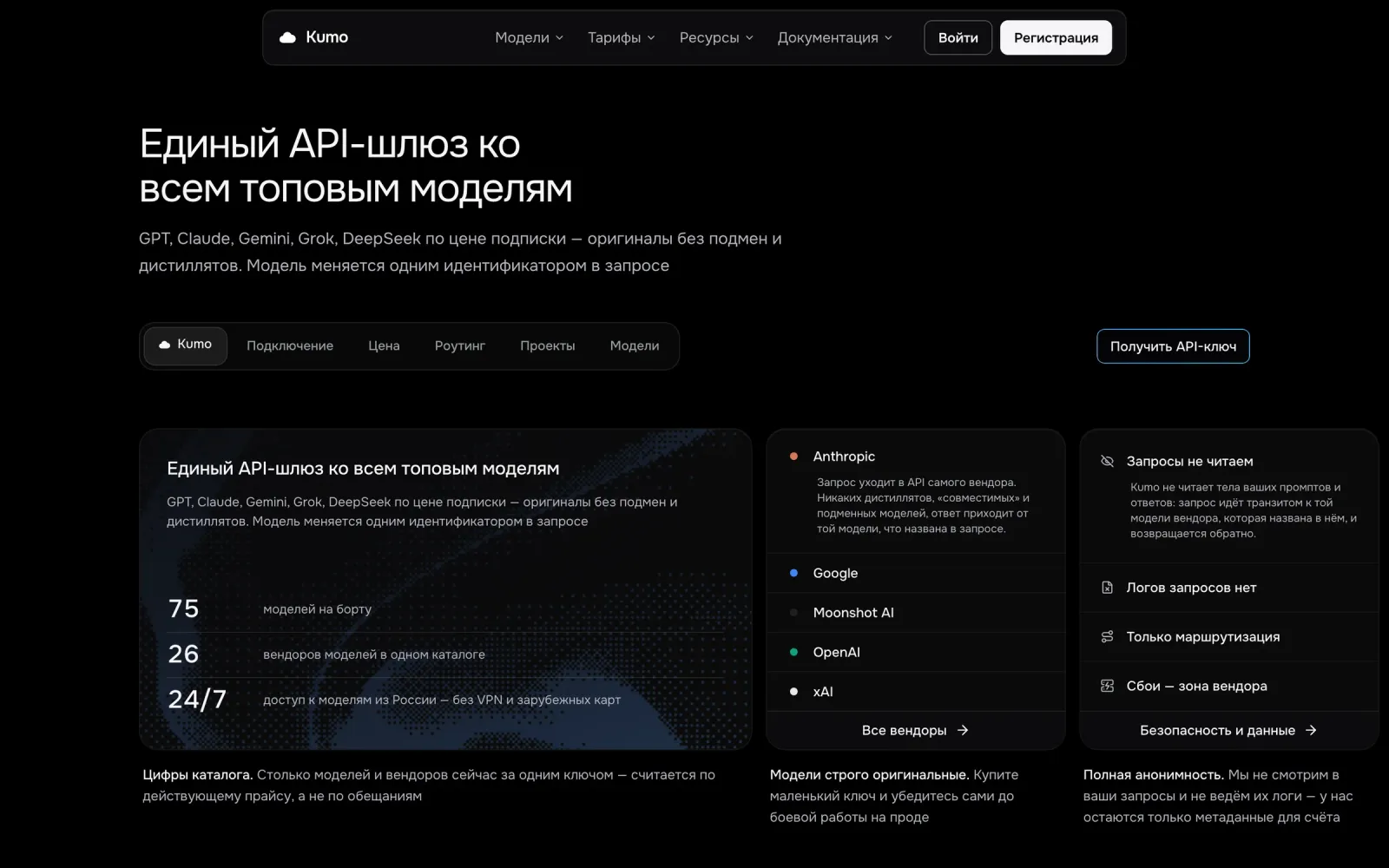Open the Все вендоры link
1389x868 pixels.
pyautogui.click(x=916, y=730)
